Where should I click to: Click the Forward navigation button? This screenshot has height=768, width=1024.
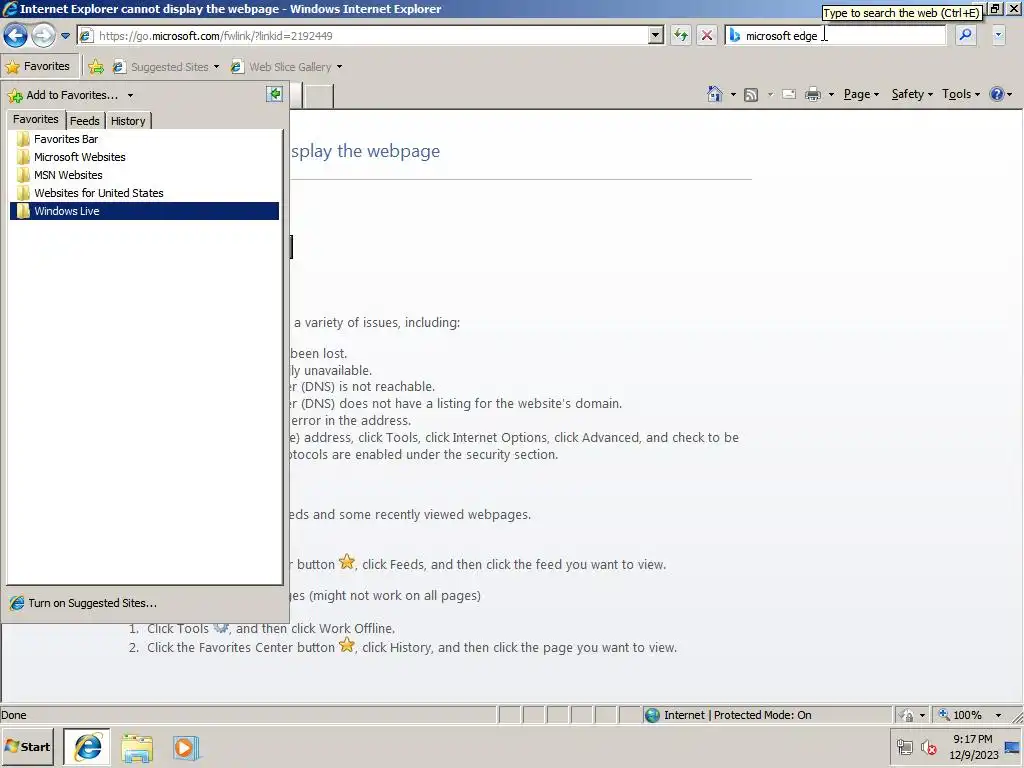[43, 35]
